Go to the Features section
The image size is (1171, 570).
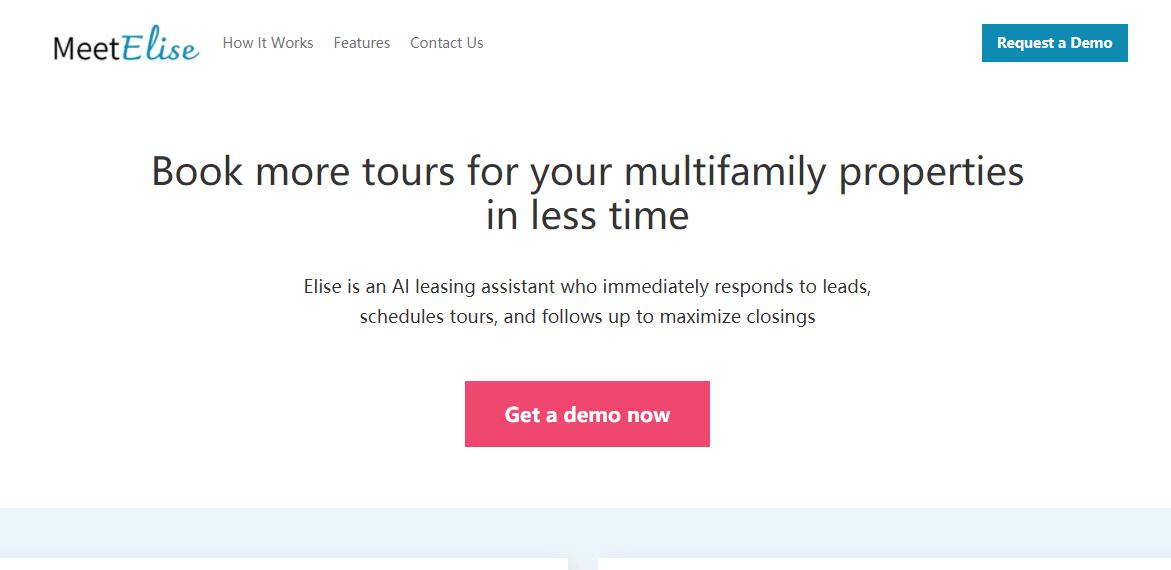click(361, 43)
